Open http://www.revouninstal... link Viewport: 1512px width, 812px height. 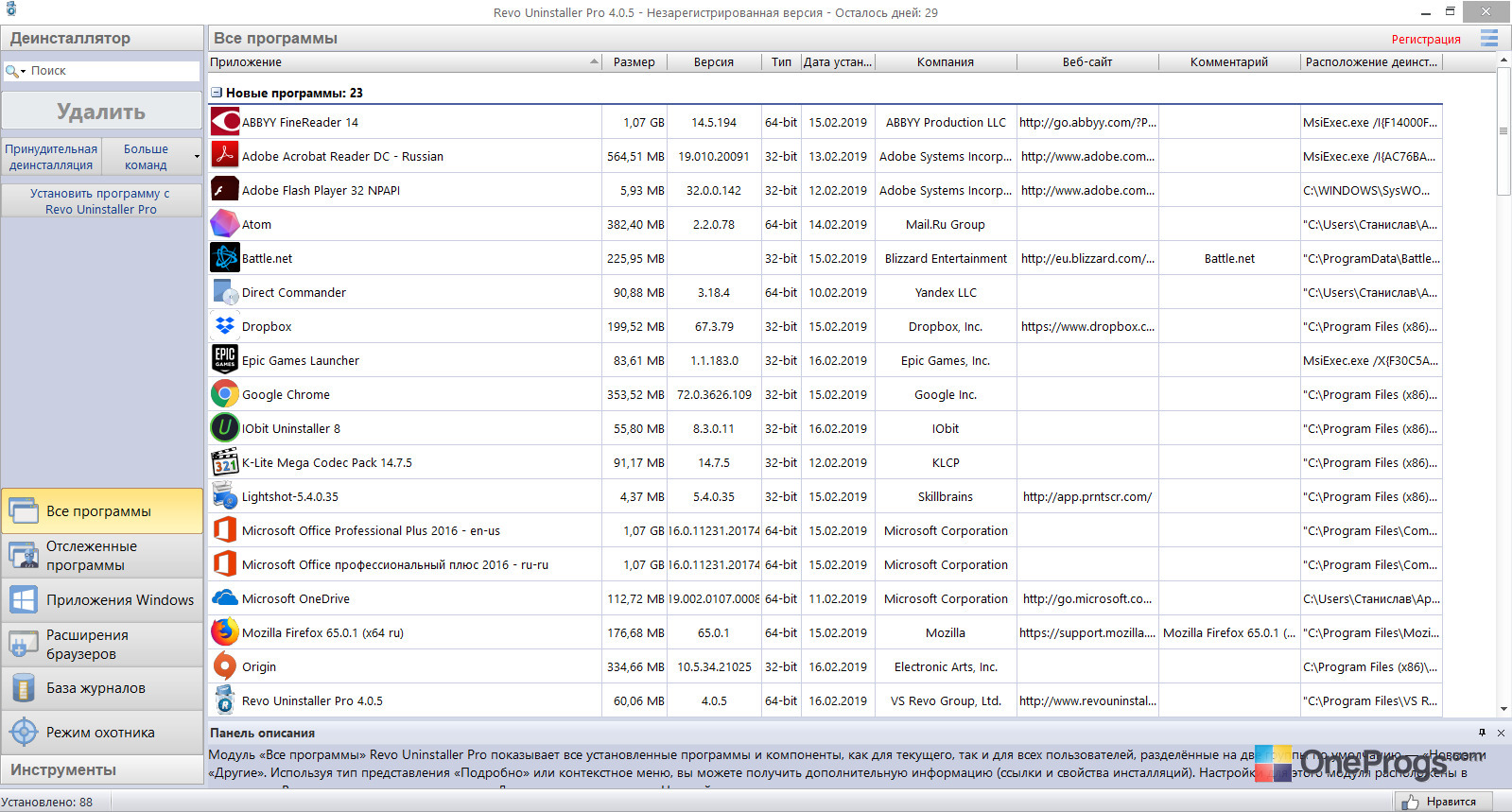[1087, 701]
